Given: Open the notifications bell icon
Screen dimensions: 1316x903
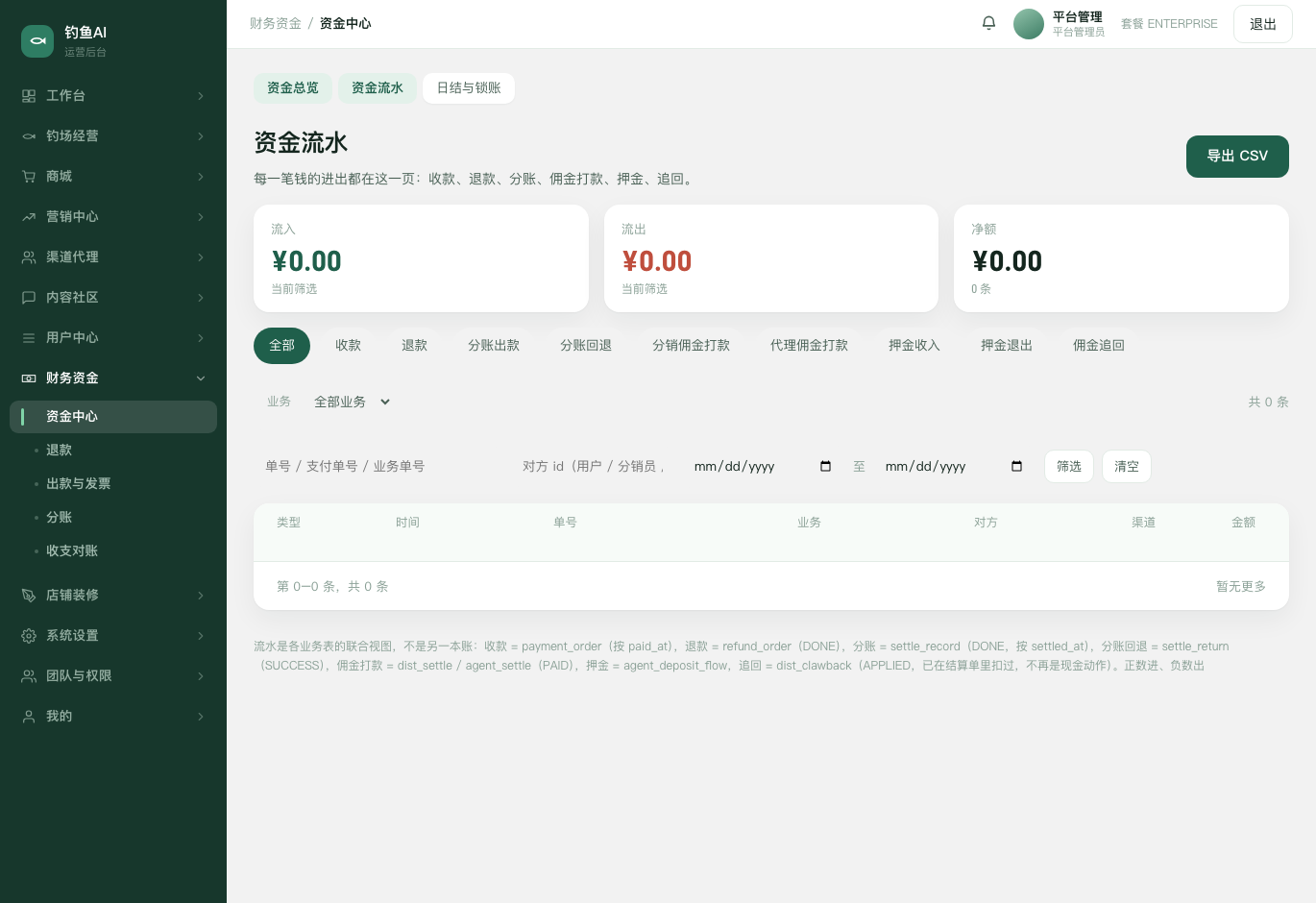Looking at the screenshot, I should [988, 23].
